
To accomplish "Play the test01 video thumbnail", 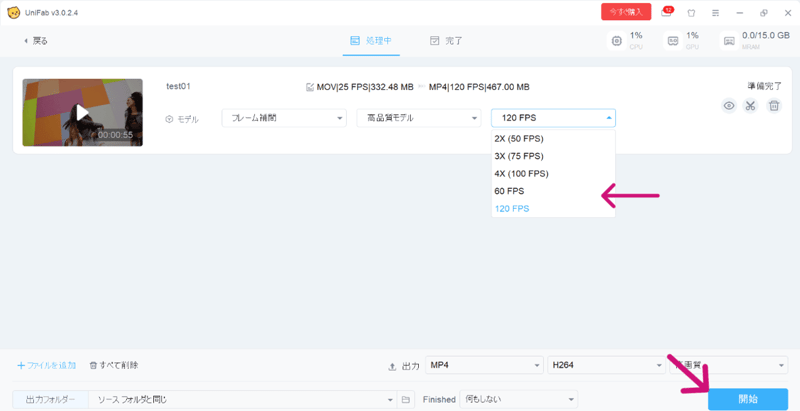I will pyautogui.click(x=82, y=112).
